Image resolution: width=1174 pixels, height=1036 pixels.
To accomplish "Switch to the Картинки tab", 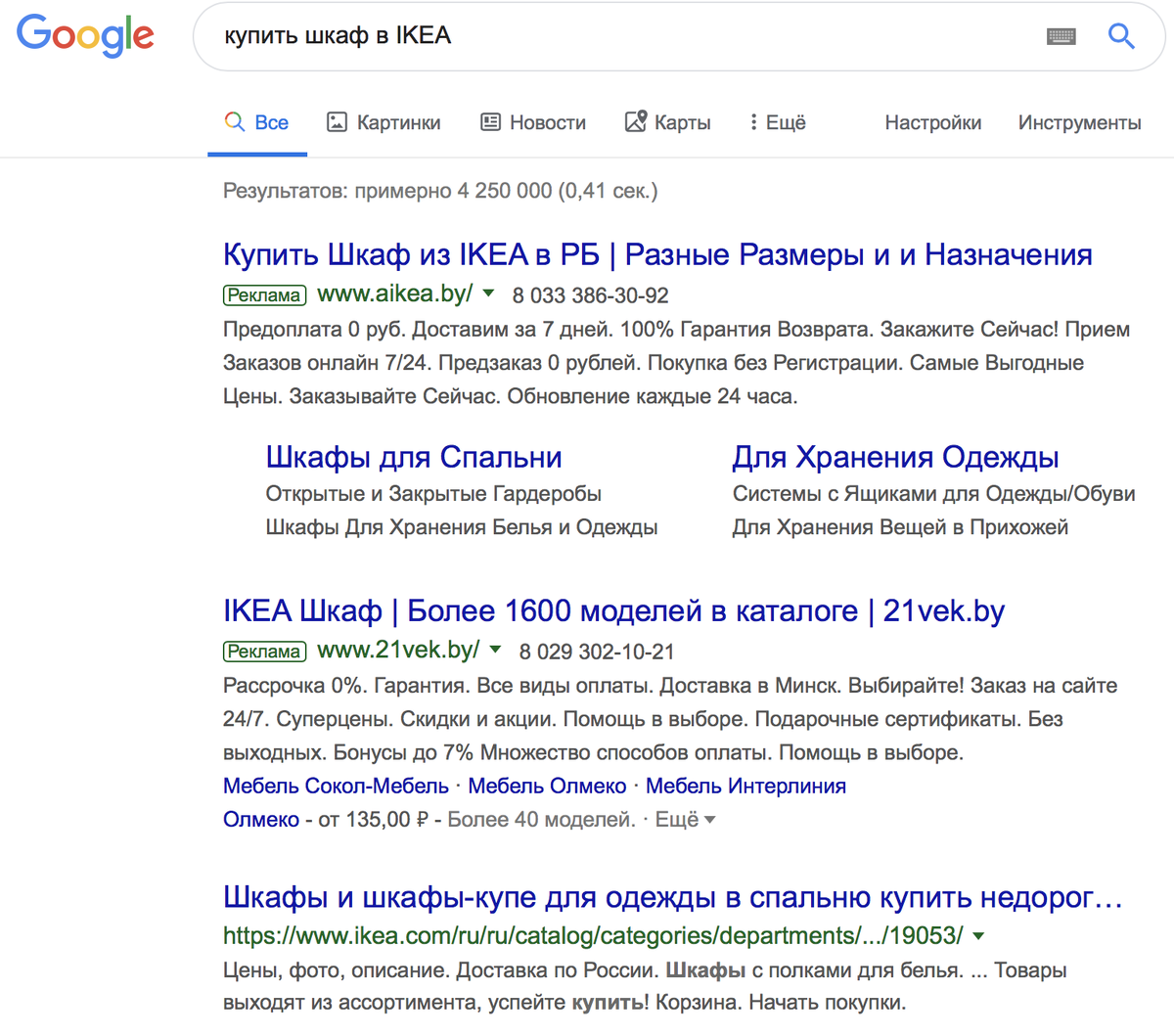I will (x=384, y=122).
